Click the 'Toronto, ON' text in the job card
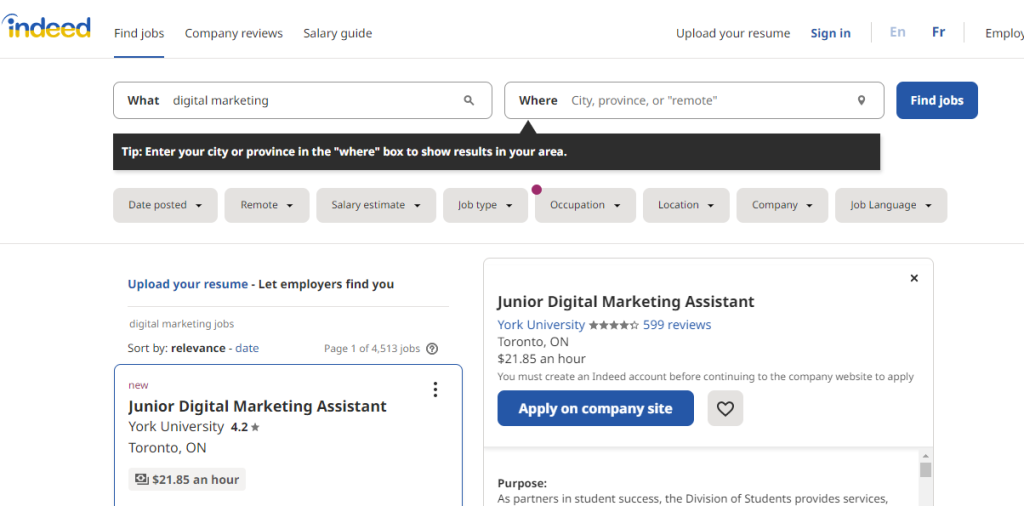 [x=167, y=448]
